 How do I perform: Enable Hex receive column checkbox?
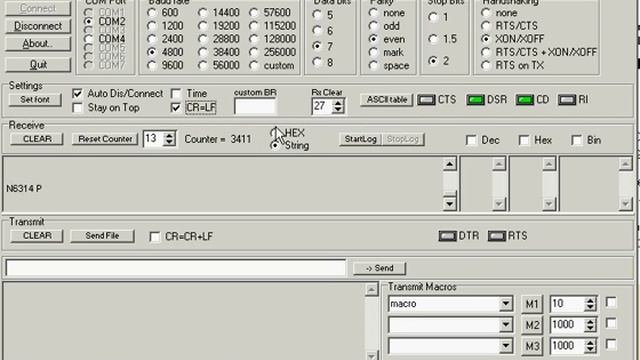click(x=524, y=140)
